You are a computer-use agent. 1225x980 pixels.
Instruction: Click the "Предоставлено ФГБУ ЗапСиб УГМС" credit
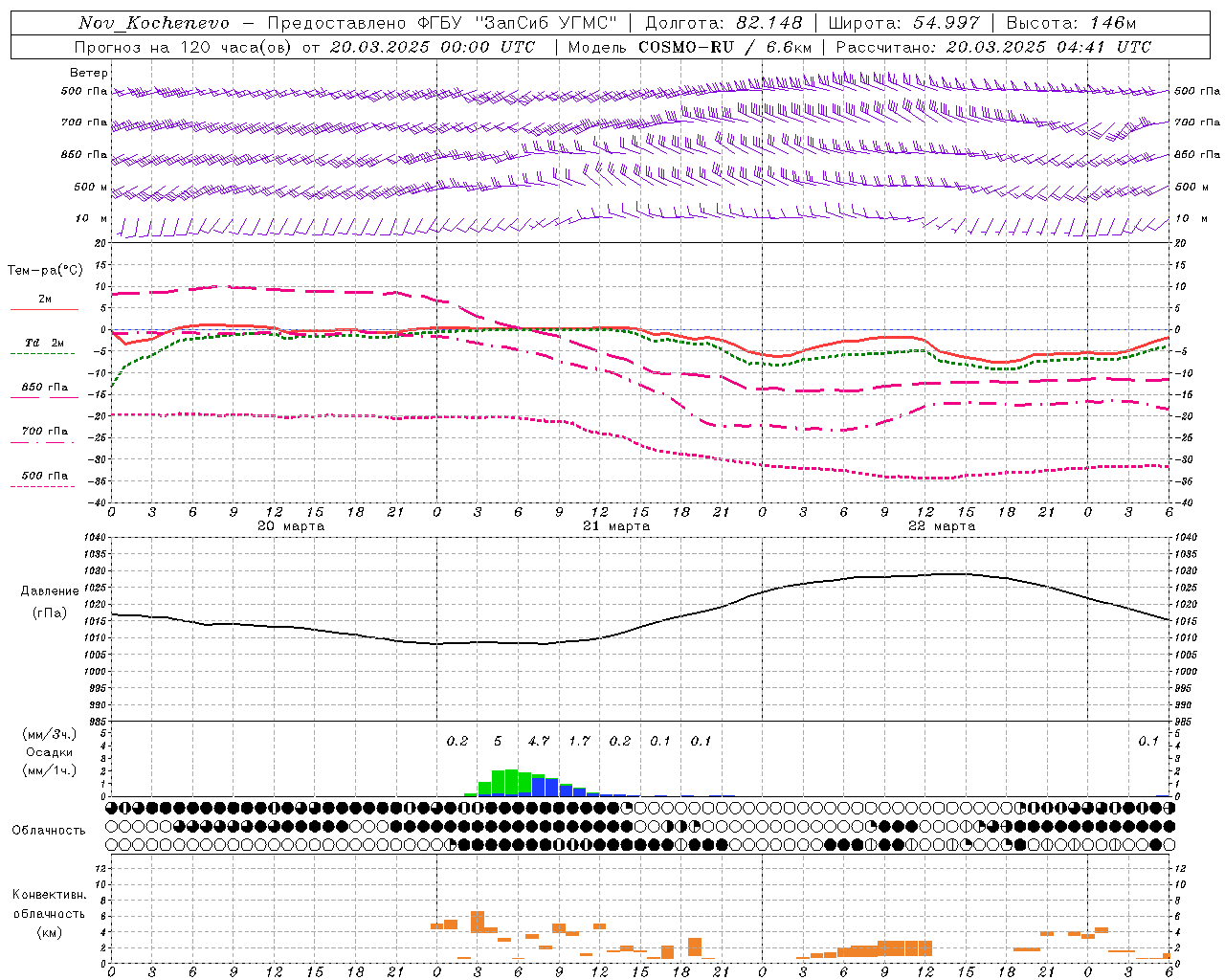tap(442, 23)
